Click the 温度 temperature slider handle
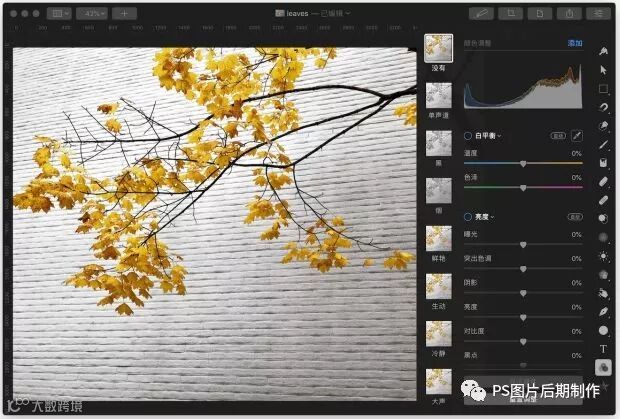The image size is (620, 419). coord(523,164)
